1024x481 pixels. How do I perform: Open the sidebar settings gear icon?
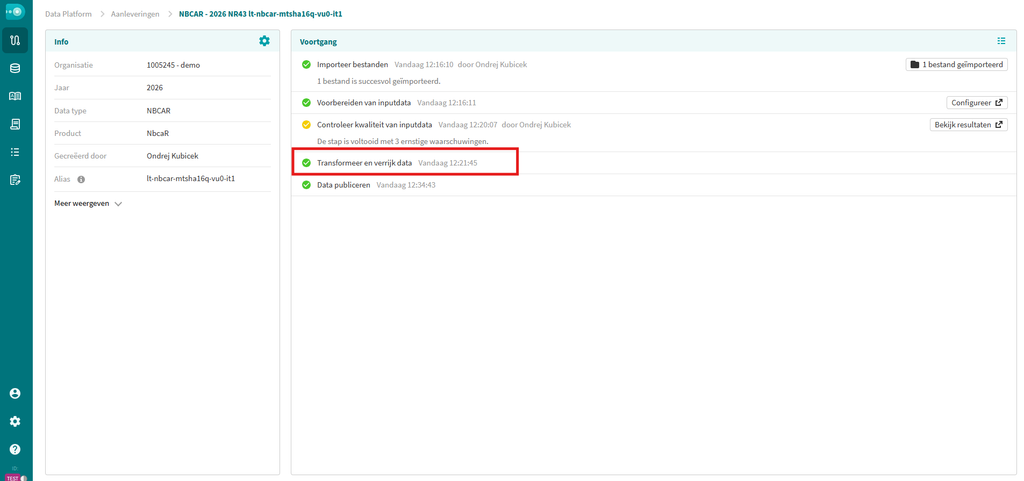pyautogui.click(x=15, y=422)
